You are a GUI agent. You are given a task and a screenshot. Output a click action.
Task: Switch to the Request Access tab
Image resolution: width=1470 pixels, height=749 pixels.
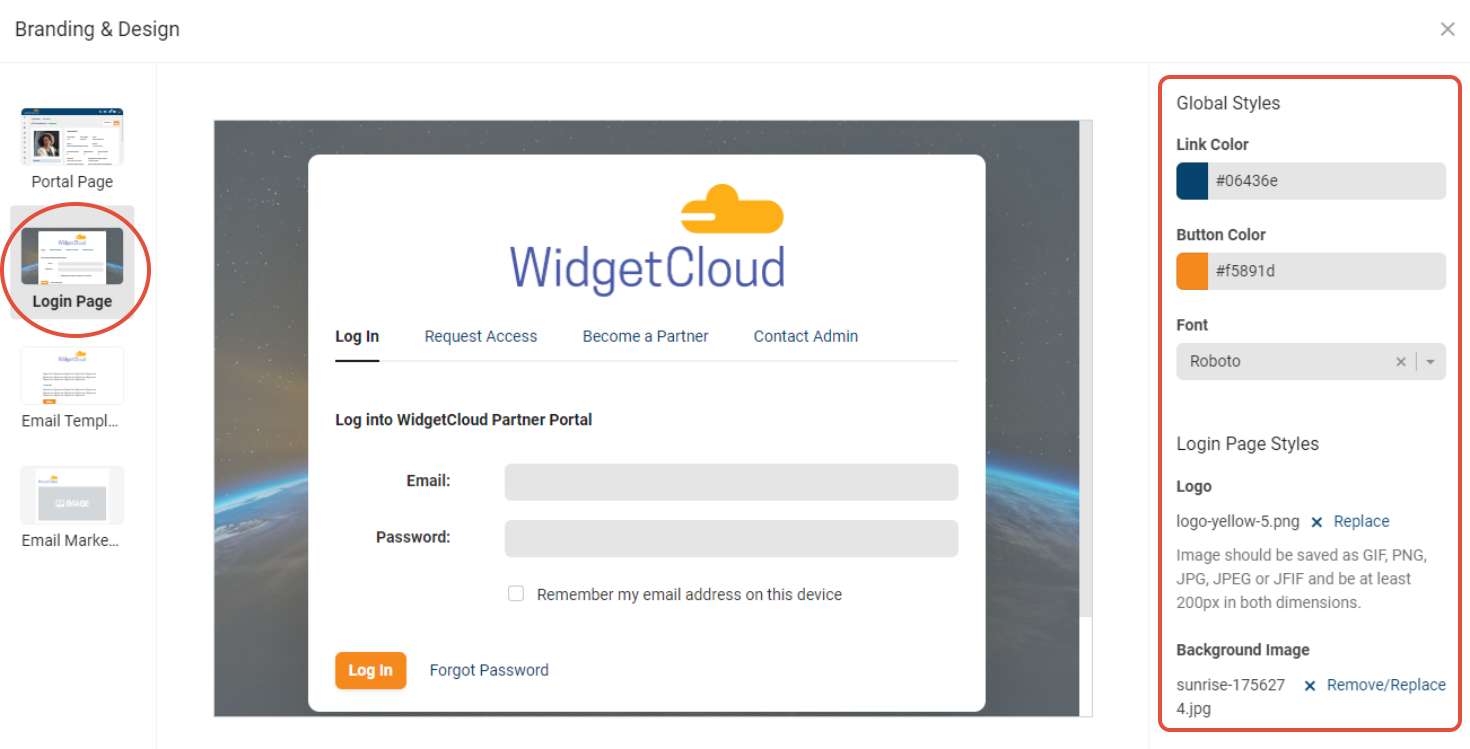tap(481, 336)
